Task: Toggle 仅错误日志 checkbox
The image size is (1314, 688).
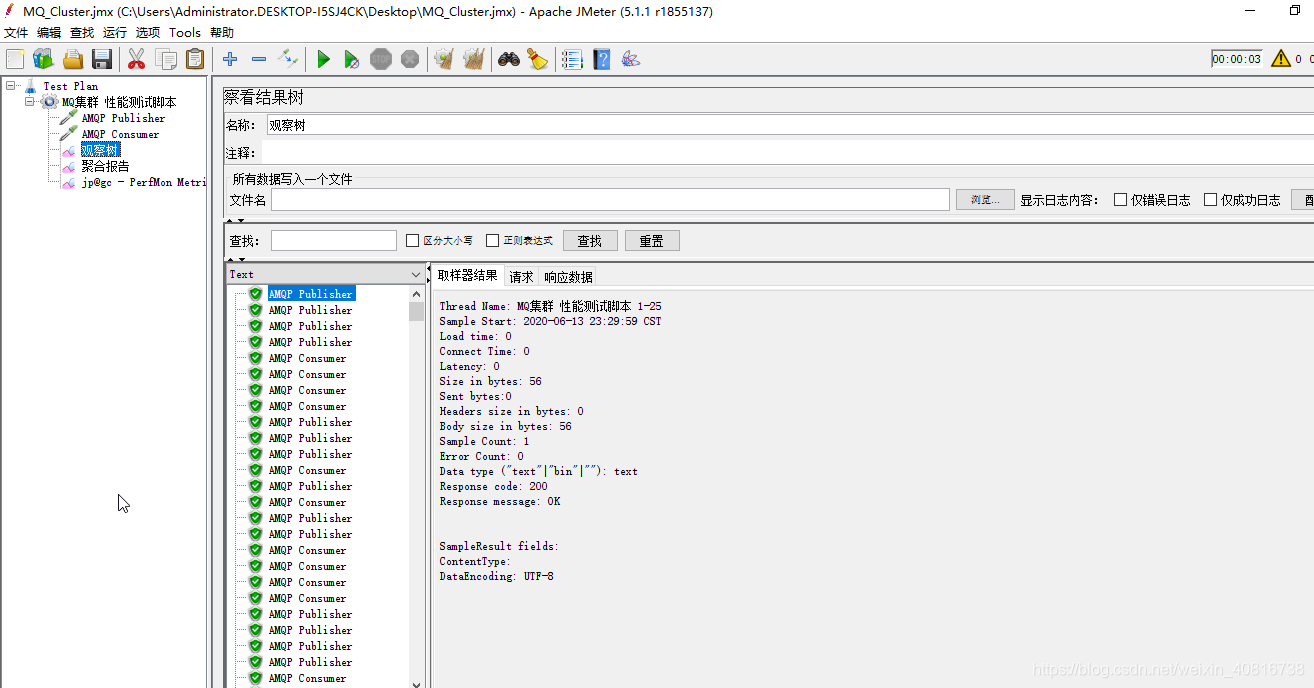Action: 1121,199
